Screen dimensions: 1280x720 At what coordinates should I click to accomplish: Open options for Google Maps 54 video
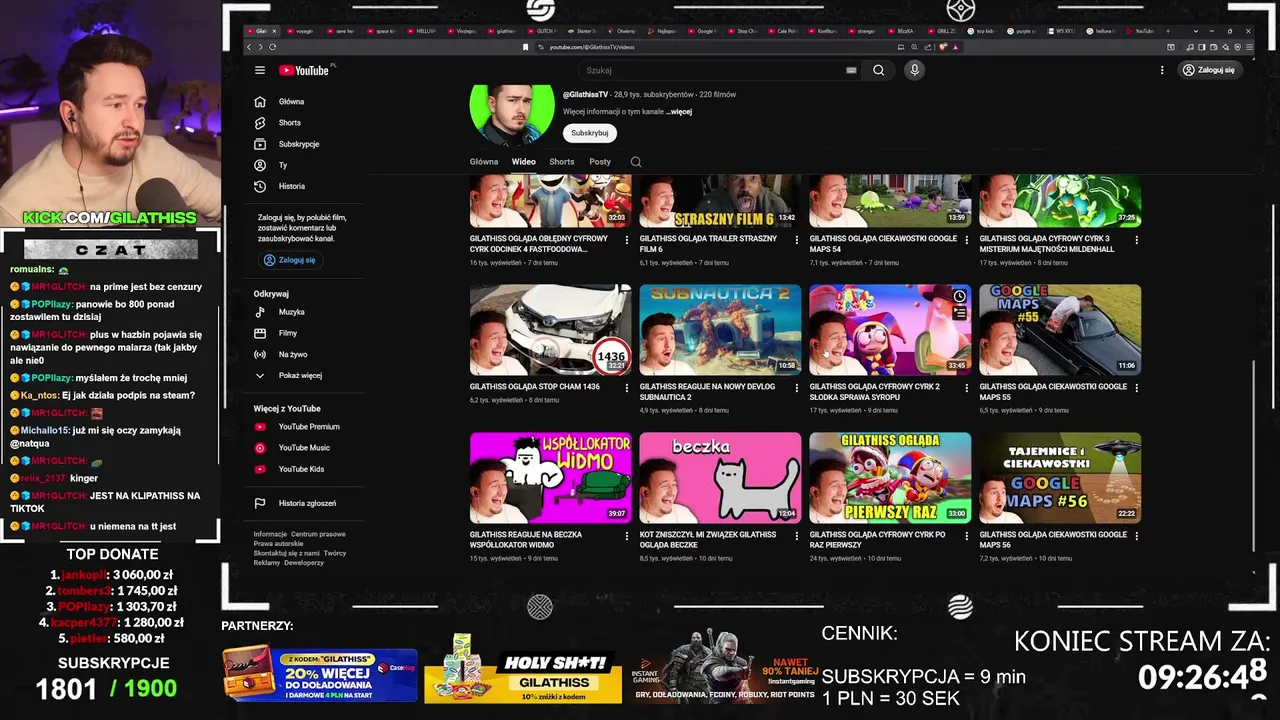[967, 240]
